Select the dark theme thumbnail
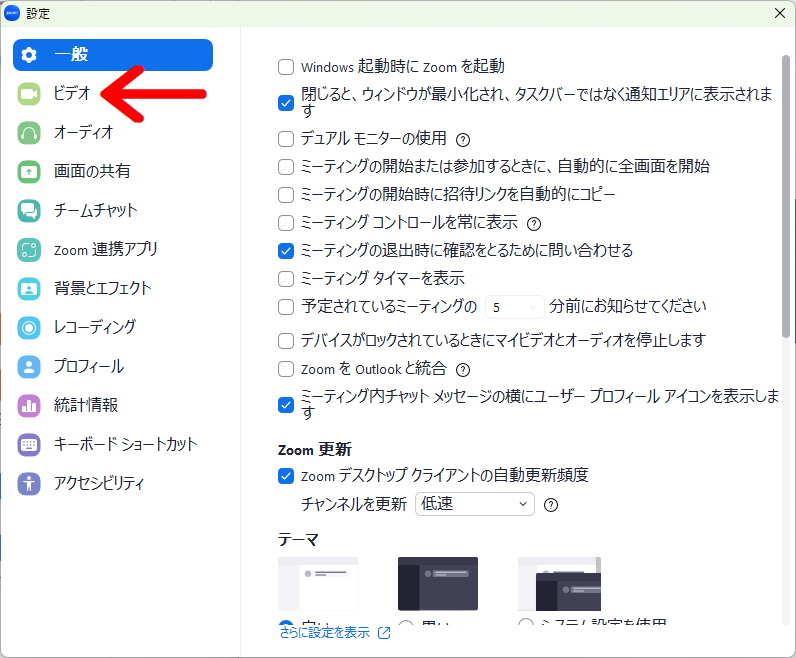Screen dimensions: 796x658 (438, 583)
